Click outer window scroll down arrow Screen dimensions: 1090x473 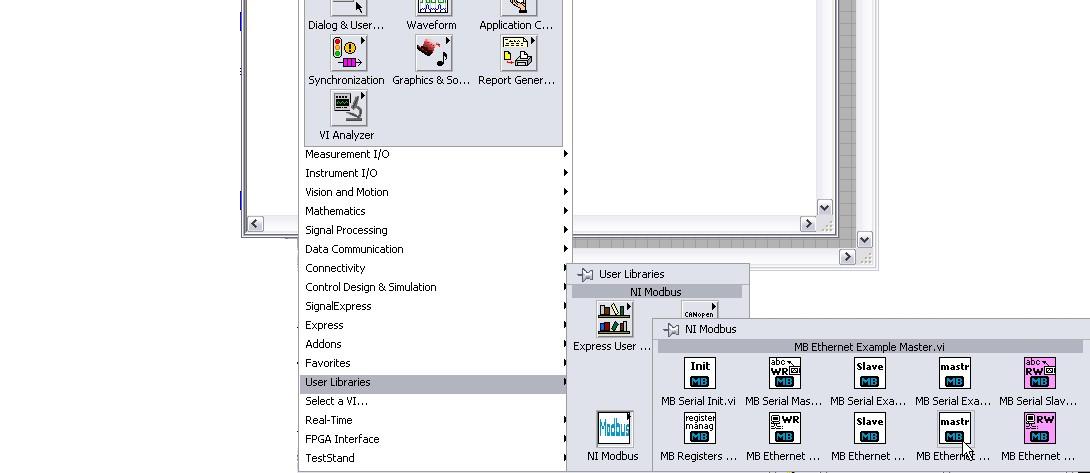(x=864, y=240)
